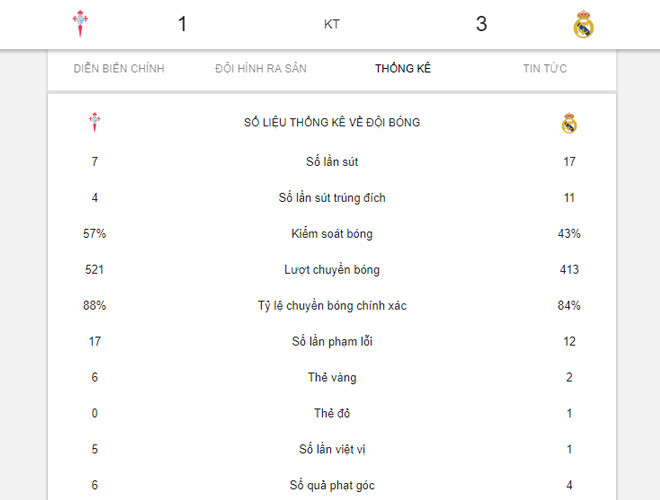
Task: Select the THỐNG KÊ tab
Action: click(403, 69)
